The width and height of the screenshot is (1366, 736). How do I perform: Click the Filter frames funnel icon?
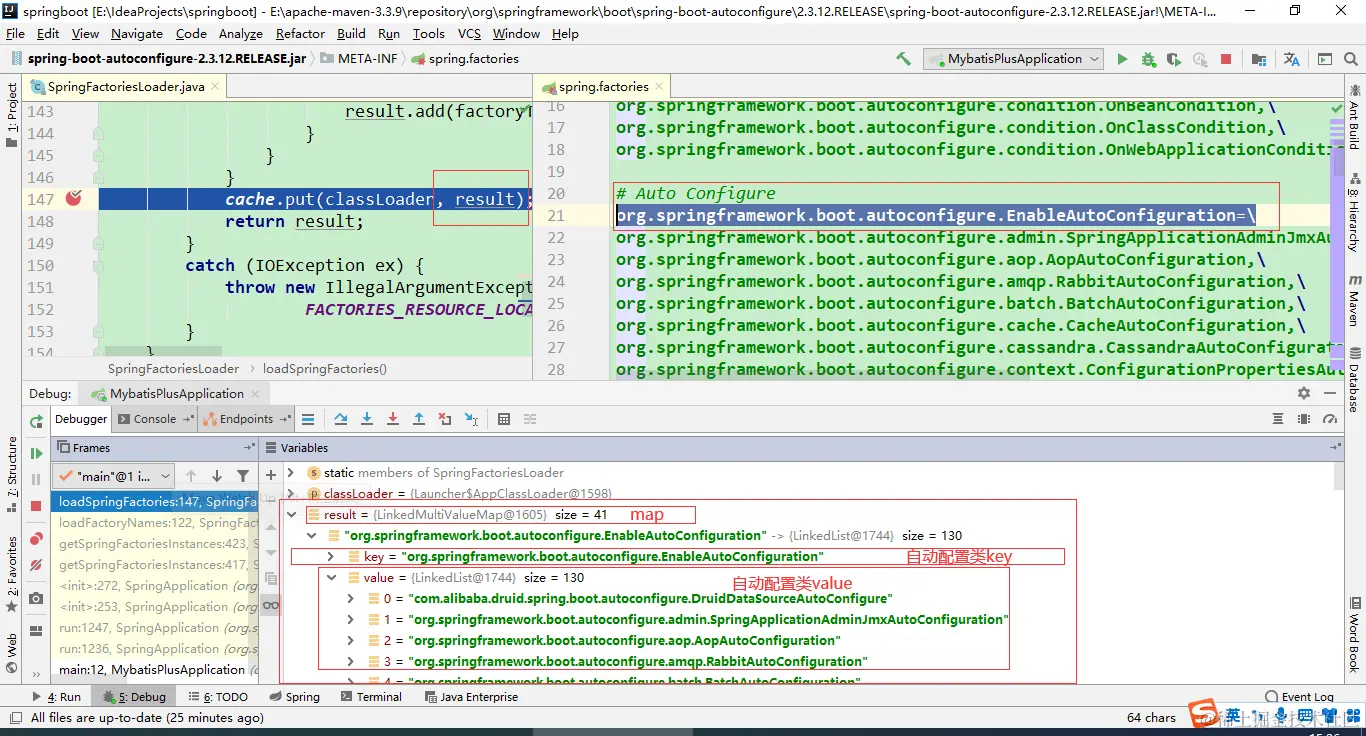point(243,476)
